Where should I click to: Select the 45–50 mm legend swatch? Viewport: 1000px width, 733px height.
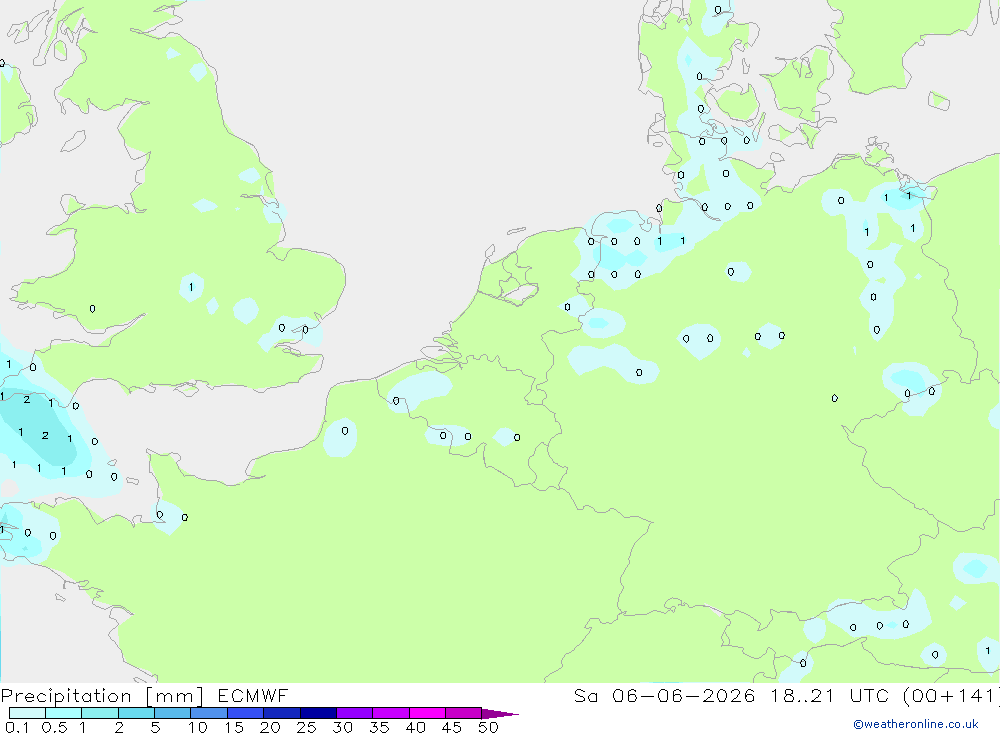pyautogui.click(x=464, y=713)
